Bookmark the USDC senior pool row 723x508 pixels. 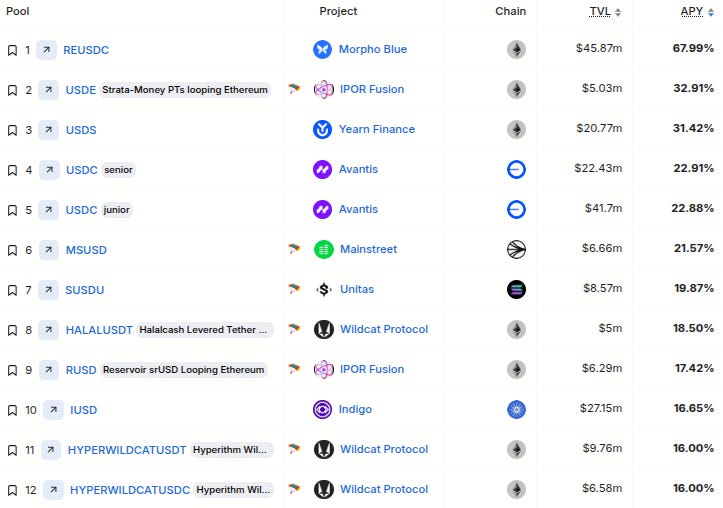pos(12,170)
